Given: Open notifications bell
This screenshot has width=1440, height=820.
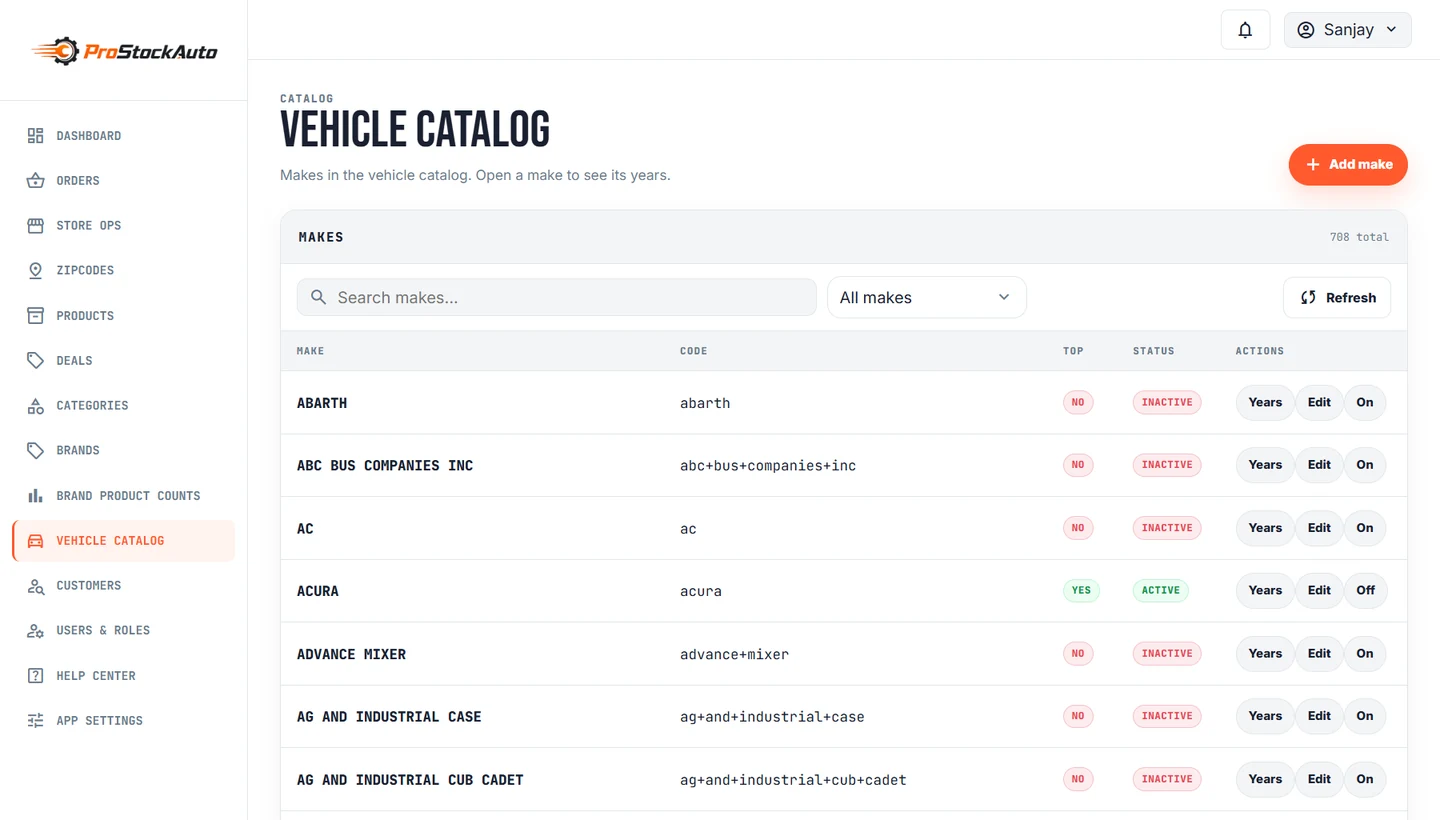Looking at the screenshot, I should point(1245,30).
